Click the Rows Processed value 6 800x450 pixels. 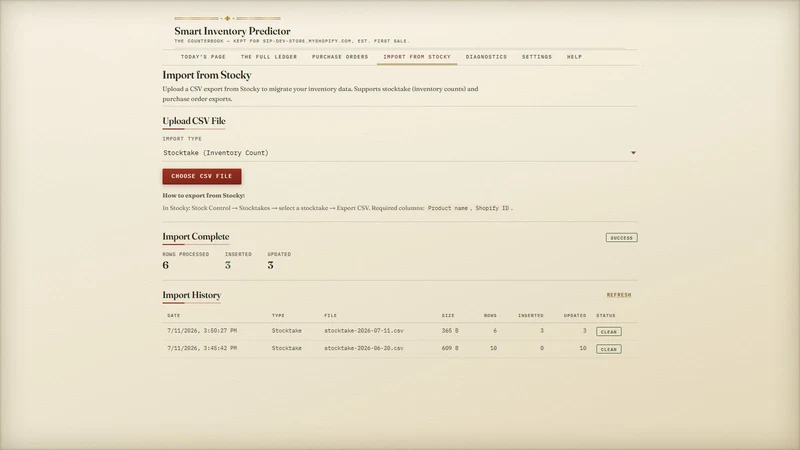pyautogui.click(x=165, y=265)
